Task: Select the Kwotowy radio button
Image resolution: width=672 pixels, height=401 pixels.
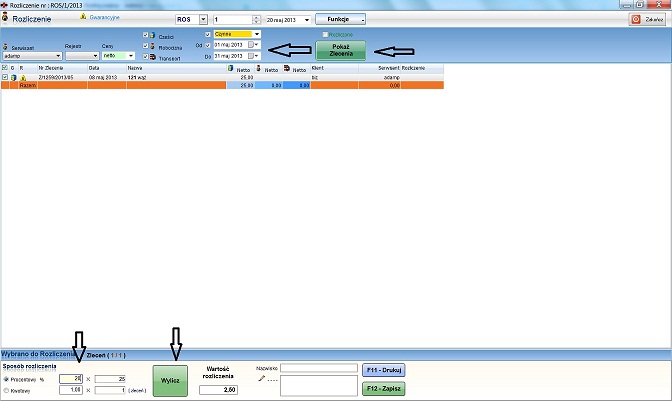Action: tap(6, 391)
